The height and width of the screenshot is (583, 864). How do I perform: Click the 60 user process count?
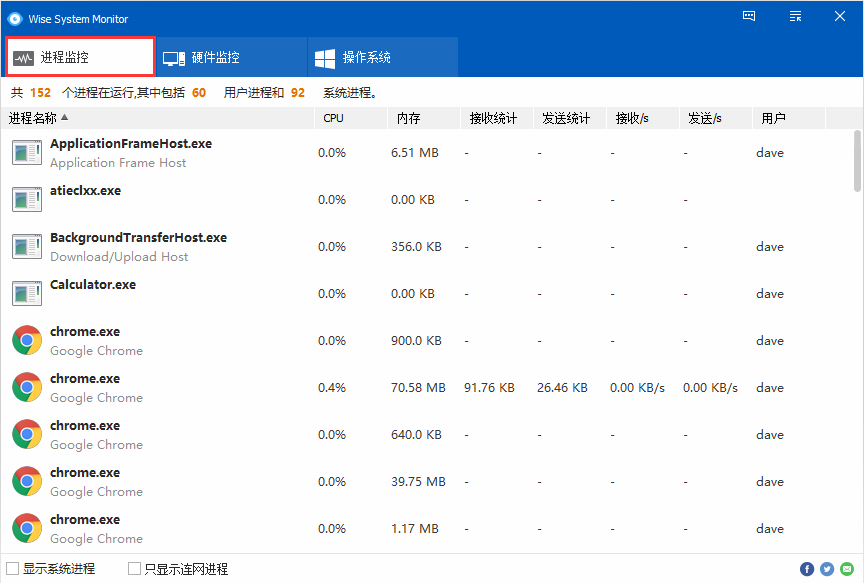coord(199,93)
